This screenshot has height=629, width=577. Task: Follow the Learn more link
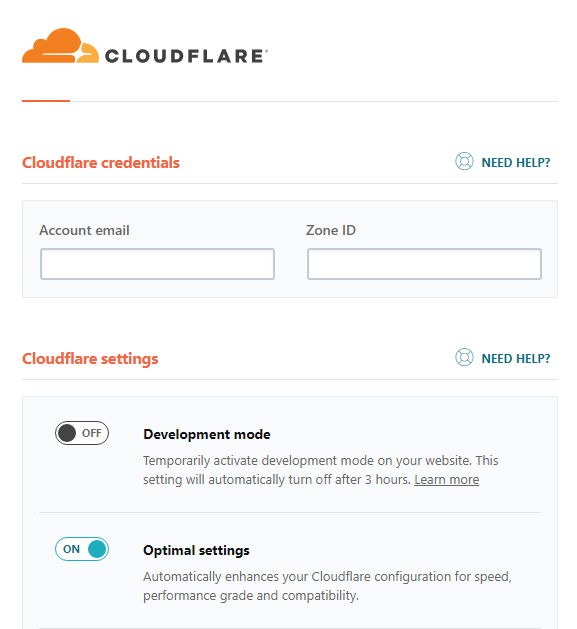point(447,480)
